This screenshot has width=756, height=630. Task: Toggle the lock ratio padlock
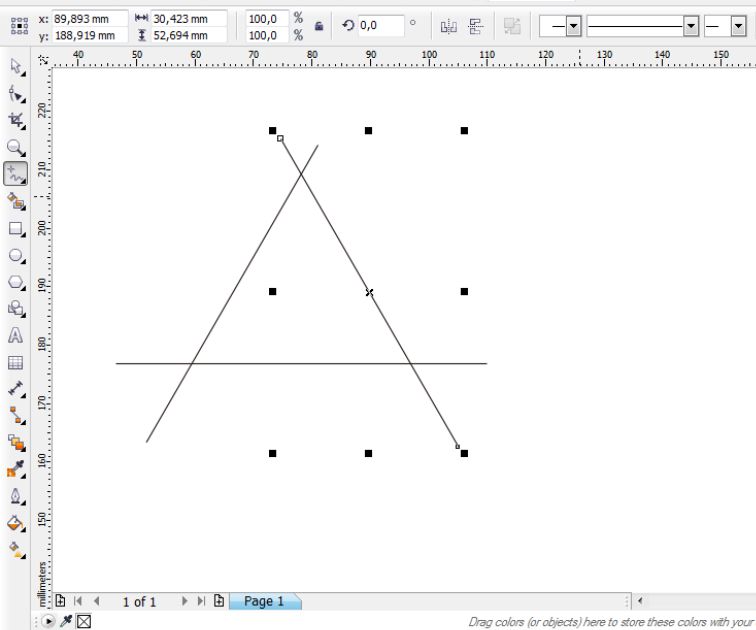coord(319,26)
